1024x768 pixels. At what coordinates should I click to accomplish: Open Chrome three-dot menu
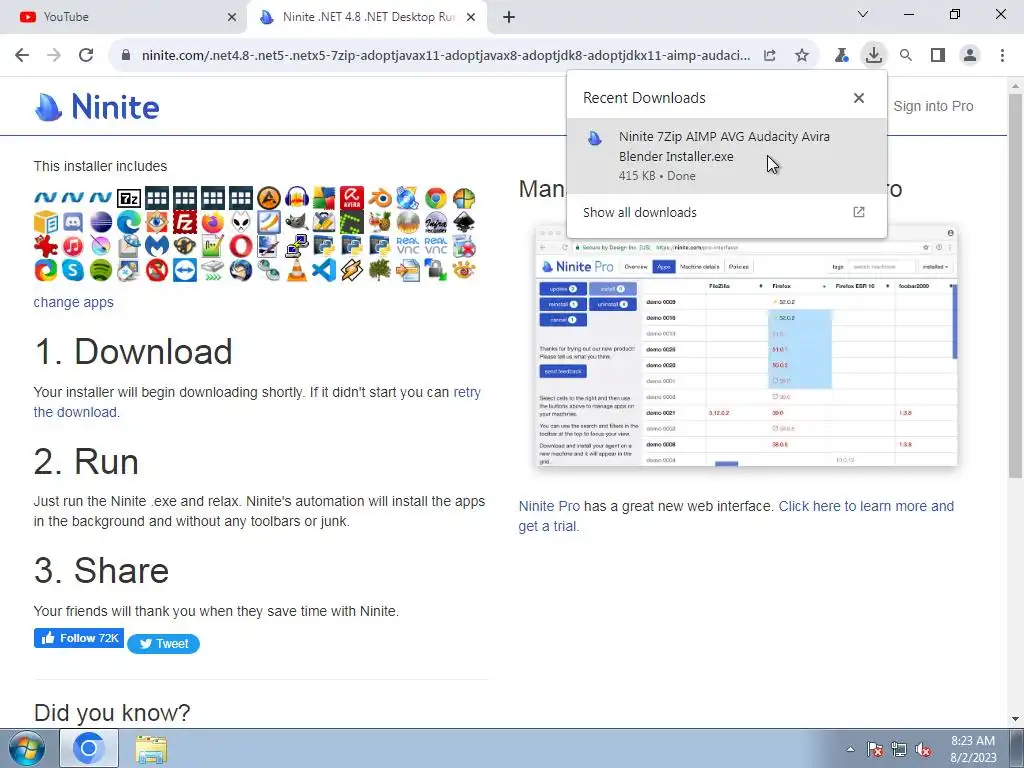click(x=1002, y=56)
